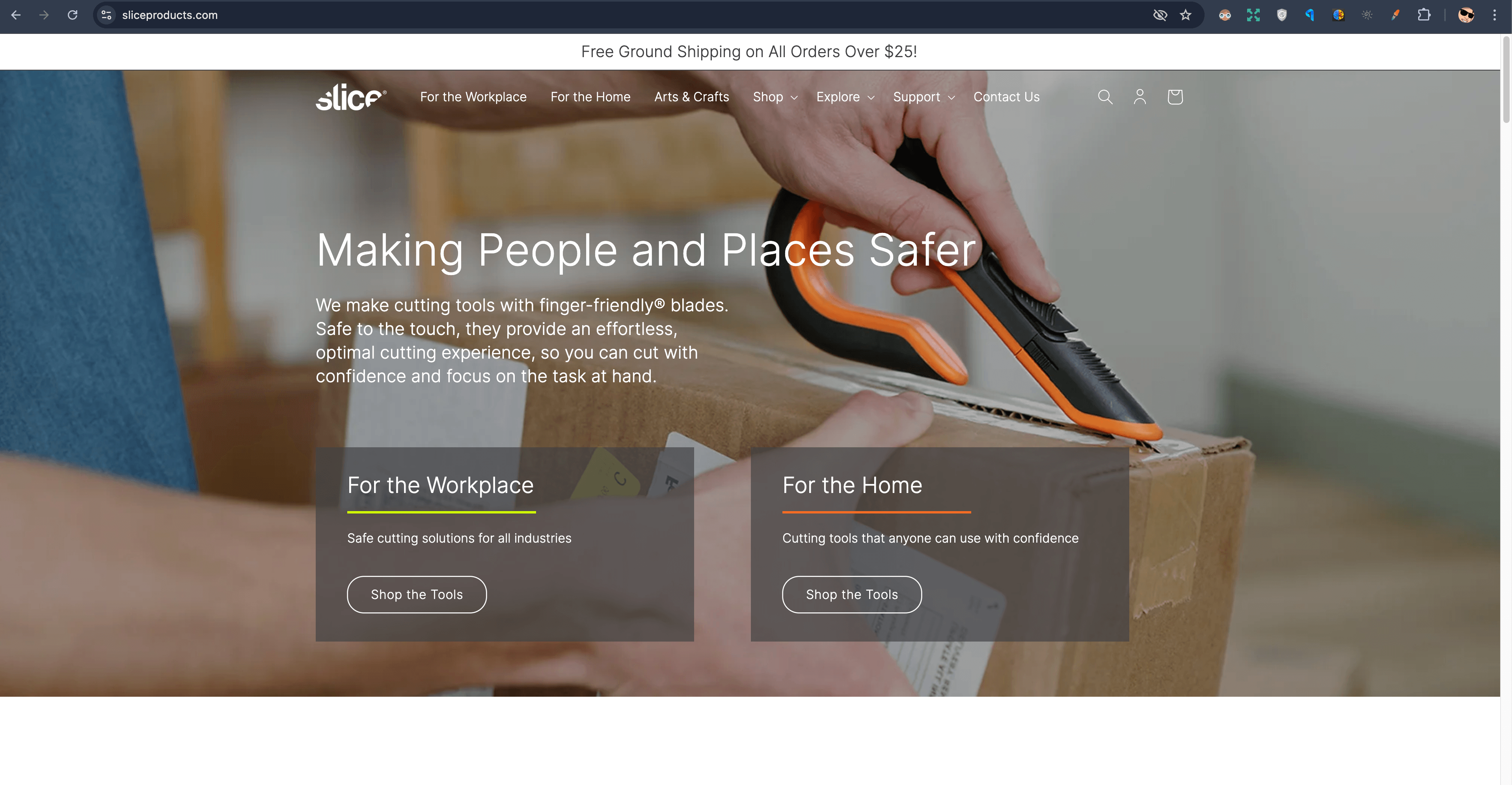Viewport: 1512px width, 785px height.
Task: Expand the Support dropdown menu
Action: point(924,97)
